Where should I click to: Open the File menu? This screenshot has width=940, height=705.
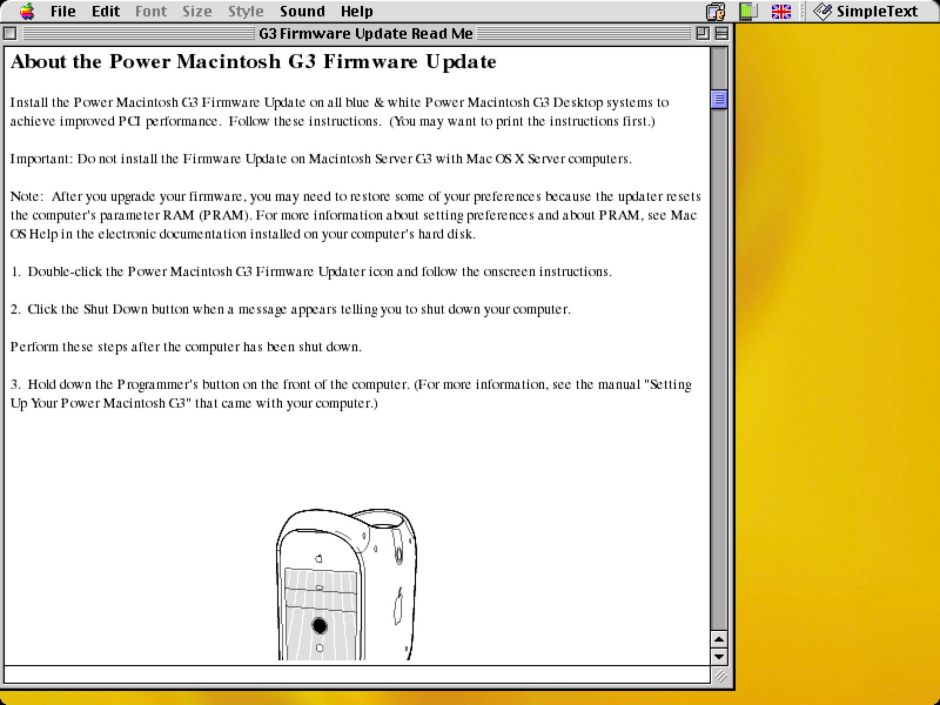(62, 11)
